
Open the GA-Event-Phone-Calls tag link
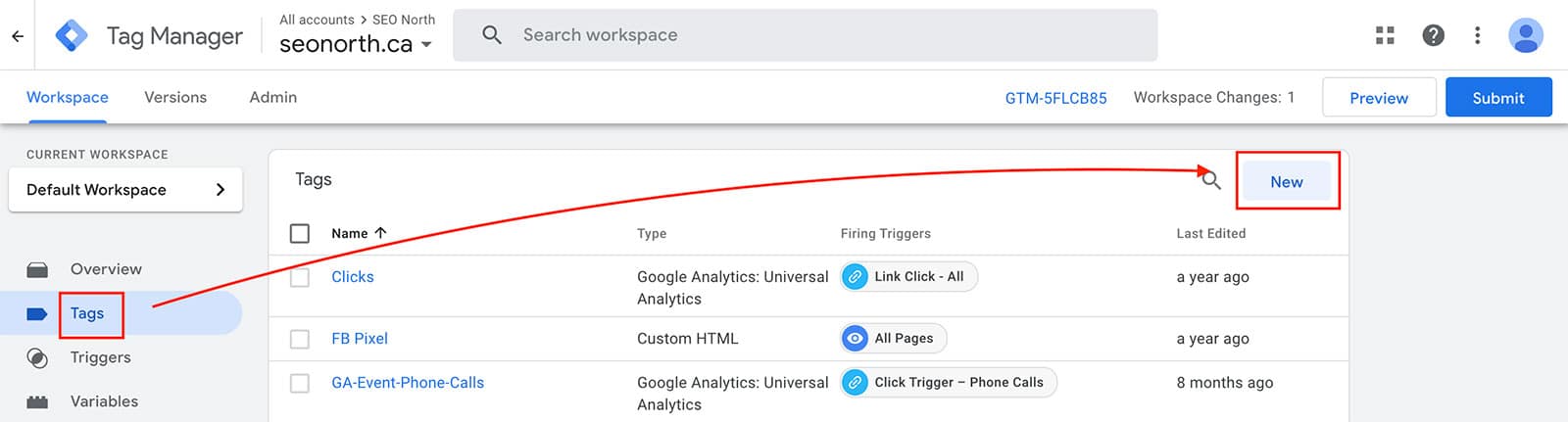(408, 383)
